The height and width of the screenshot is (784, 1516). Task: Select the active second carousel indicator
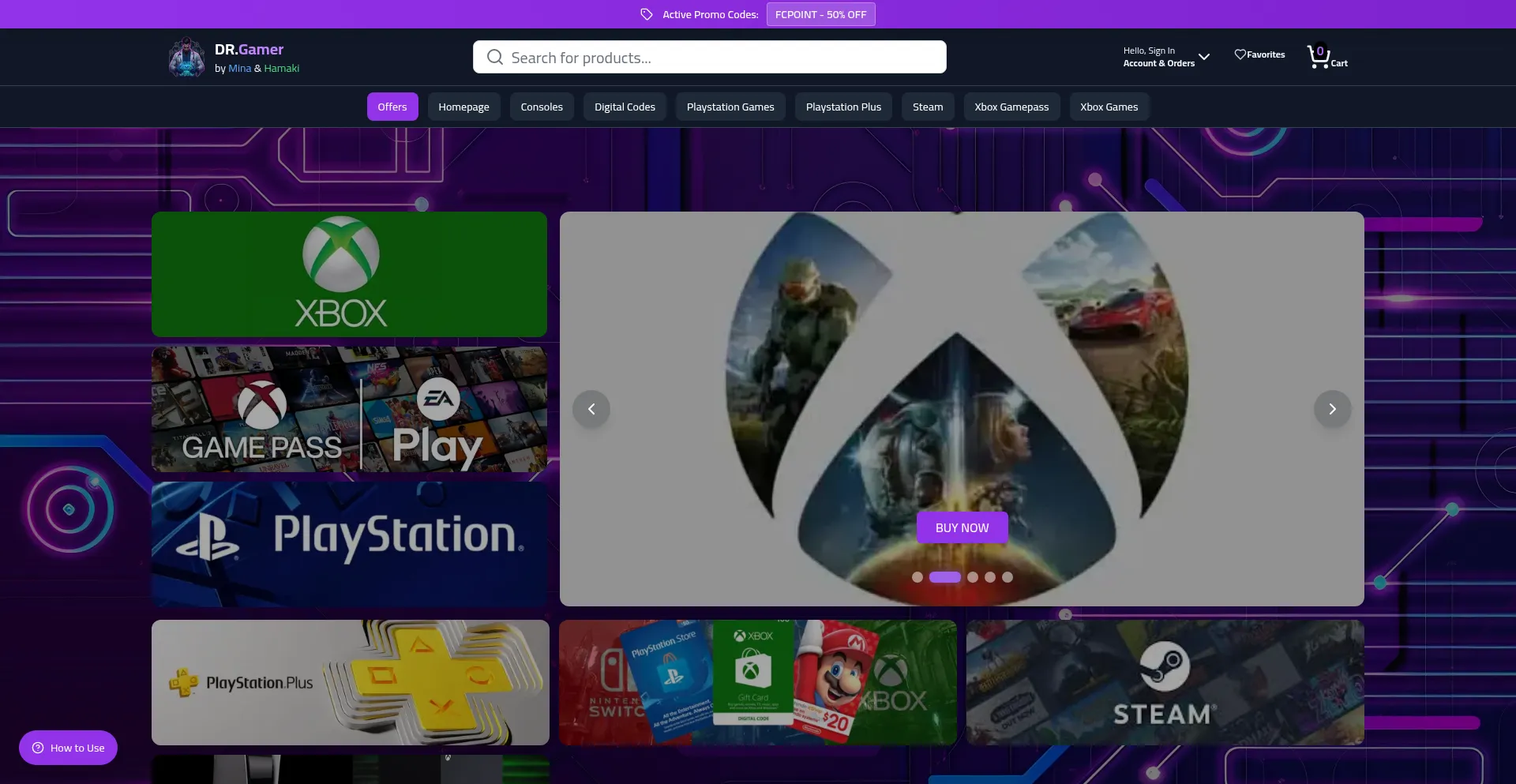pos(945,577)
